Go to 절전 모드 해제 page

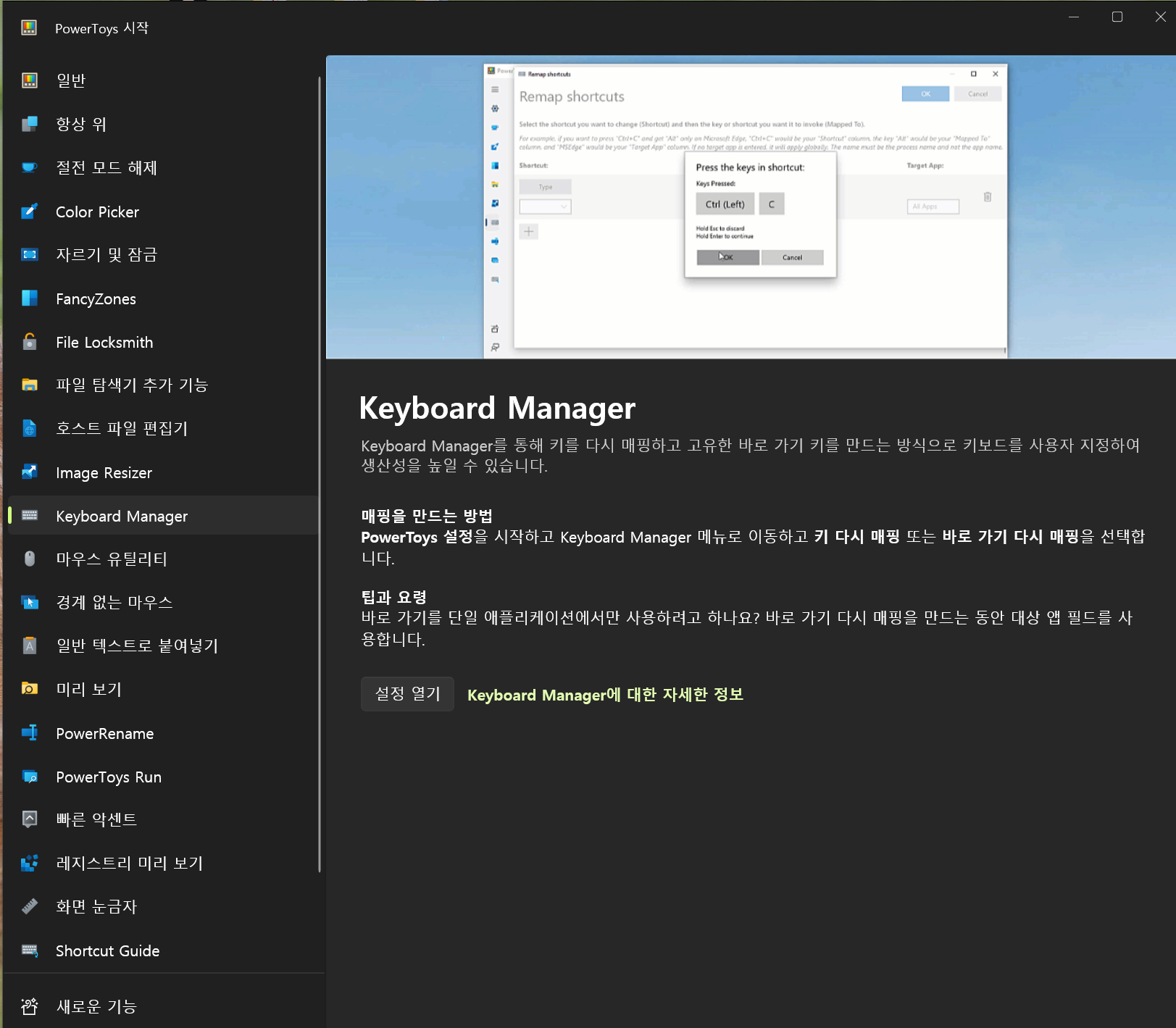[107, 167]
